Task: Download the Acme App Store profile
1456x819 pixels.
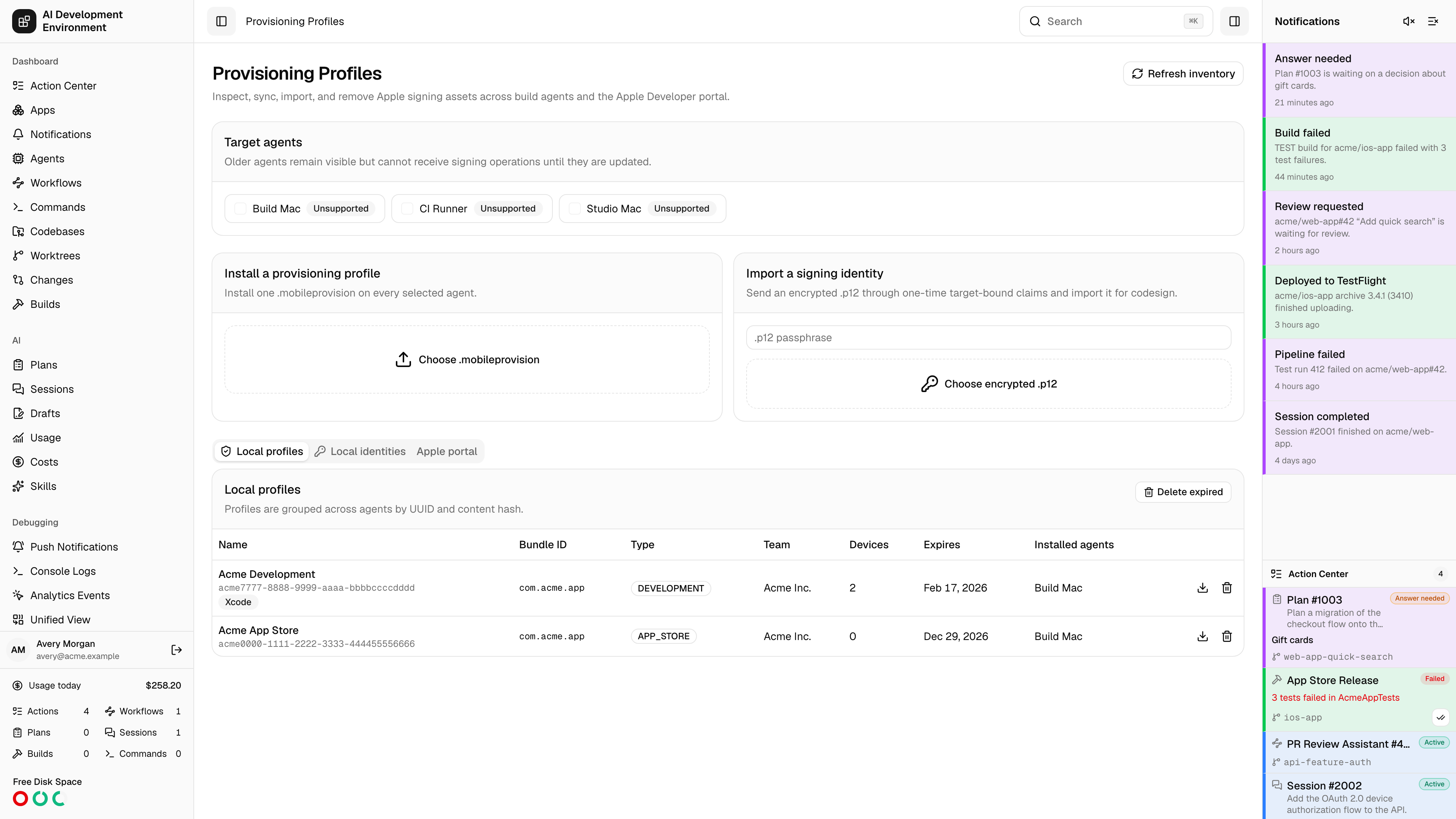Action: pos(1202,637)
